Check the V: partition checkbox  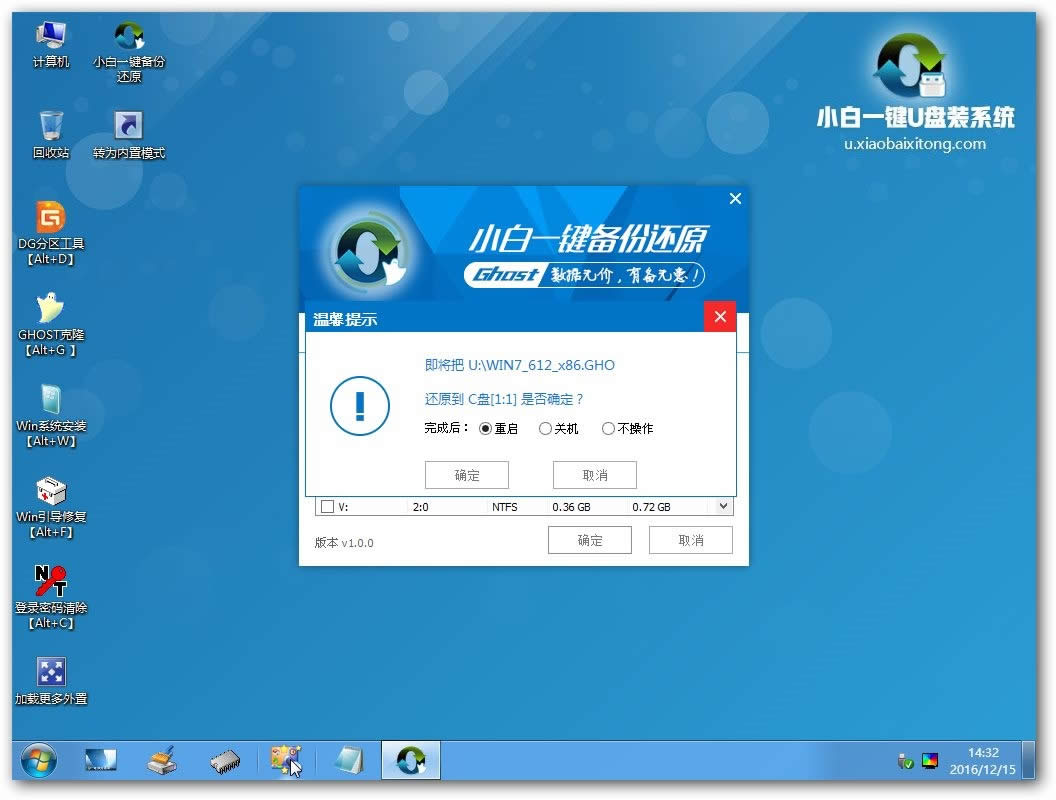click(x=327, y=506)
